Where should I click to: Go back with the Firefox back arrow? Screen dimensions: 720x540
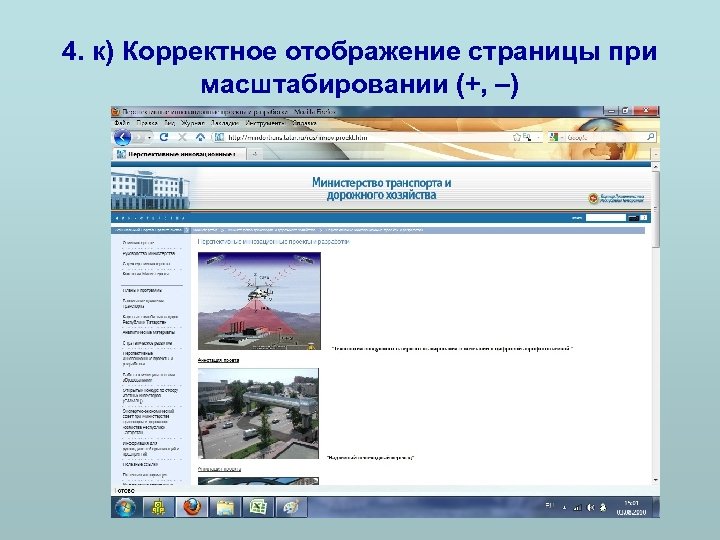(x=122, y=137)
